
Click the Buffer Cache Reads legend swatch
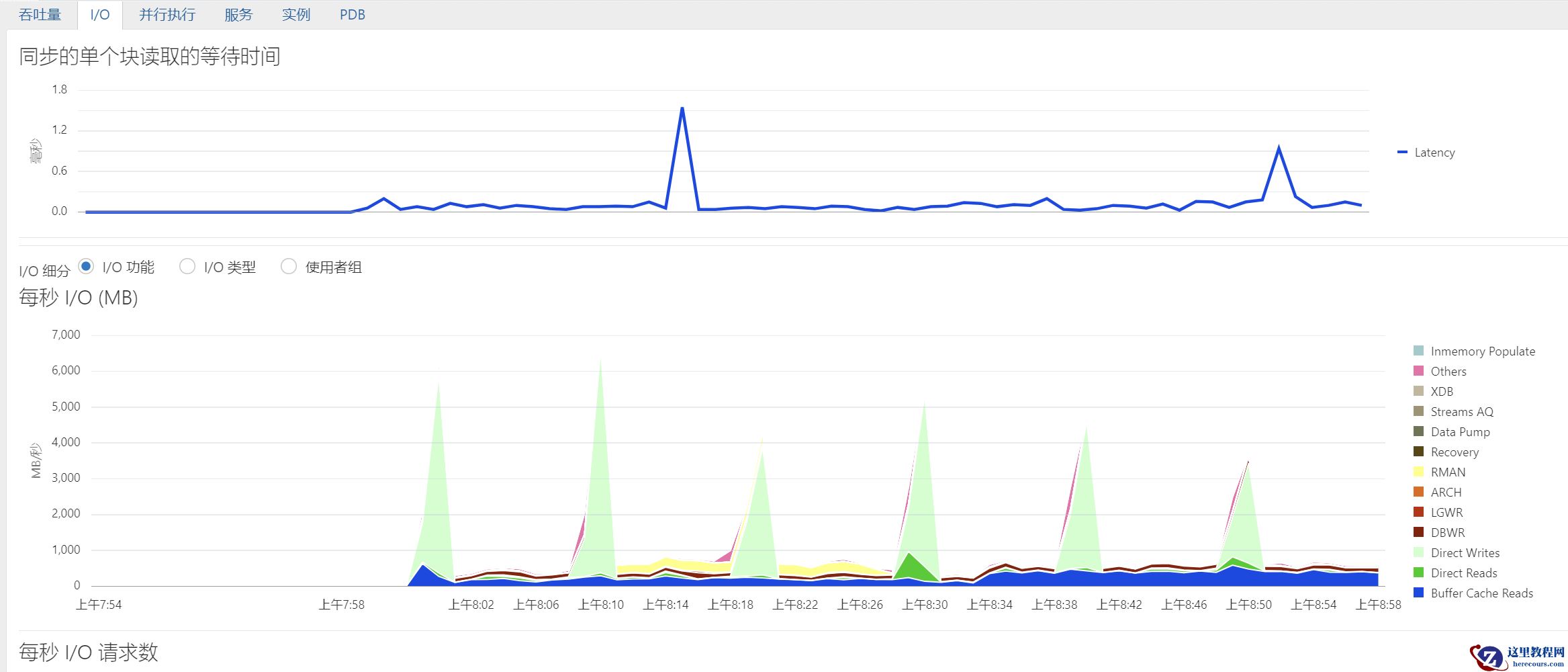(x=1418, y=593)
